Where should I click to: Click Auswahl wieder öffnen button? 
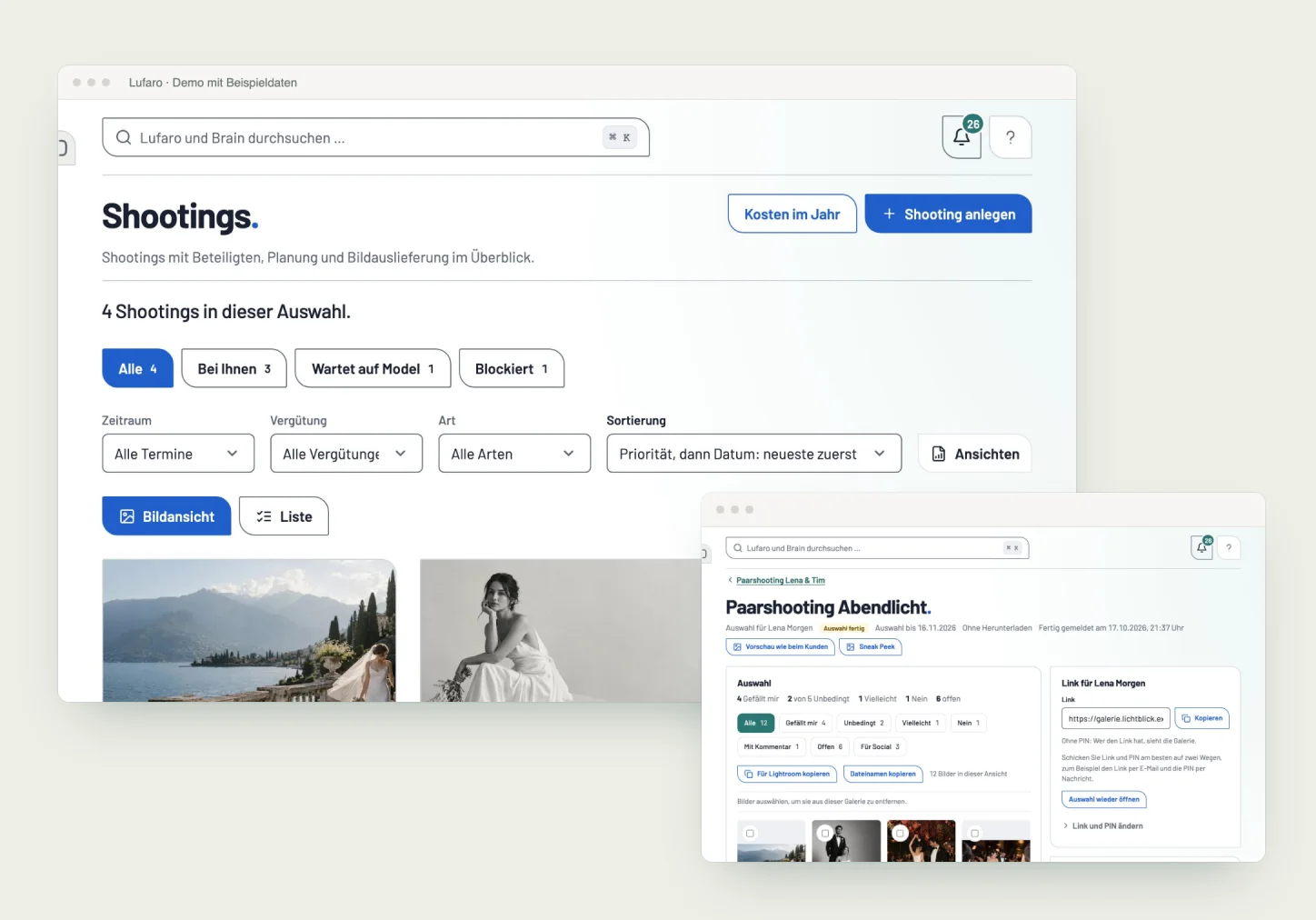pos(1104,800)
